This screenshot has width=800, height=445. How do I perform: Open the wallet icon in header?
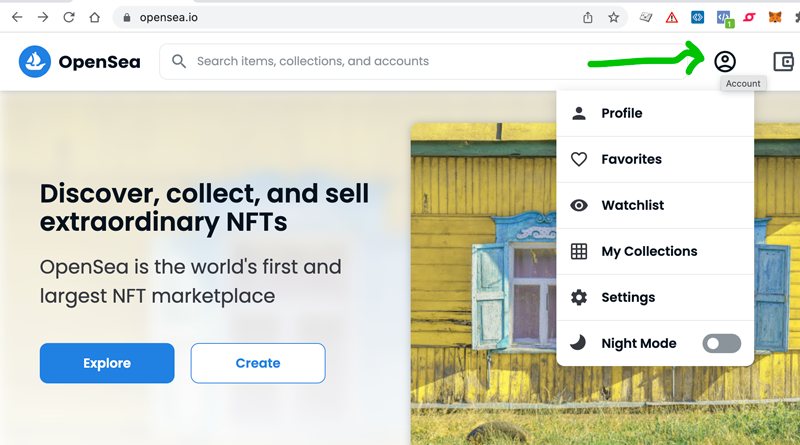point(783,62)
